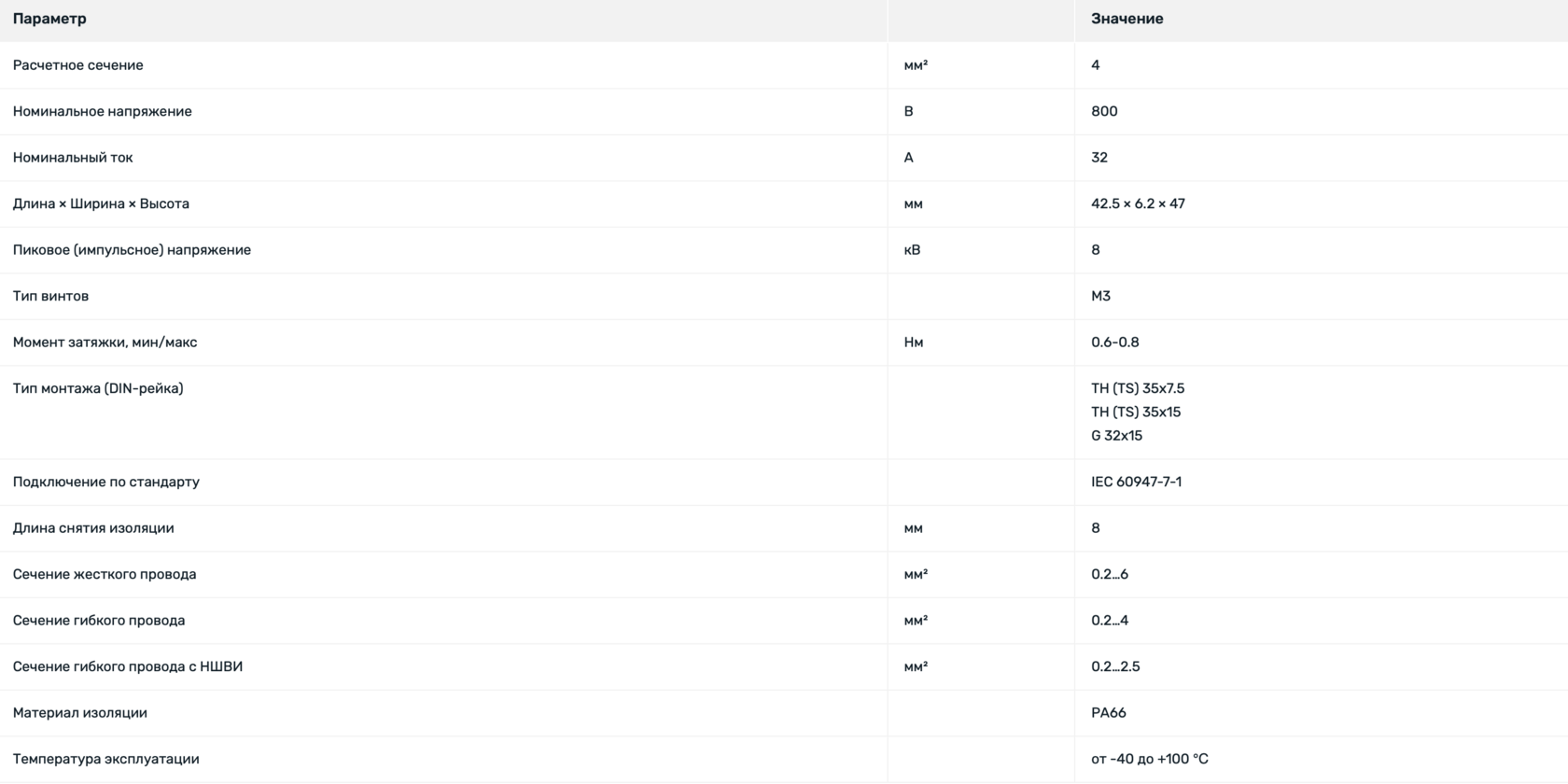The image size is (1568, 784).
Task: Select the "Пиковое (импульсное) напряжение" label
Action: pyautogui.click(x=132, y=250)
